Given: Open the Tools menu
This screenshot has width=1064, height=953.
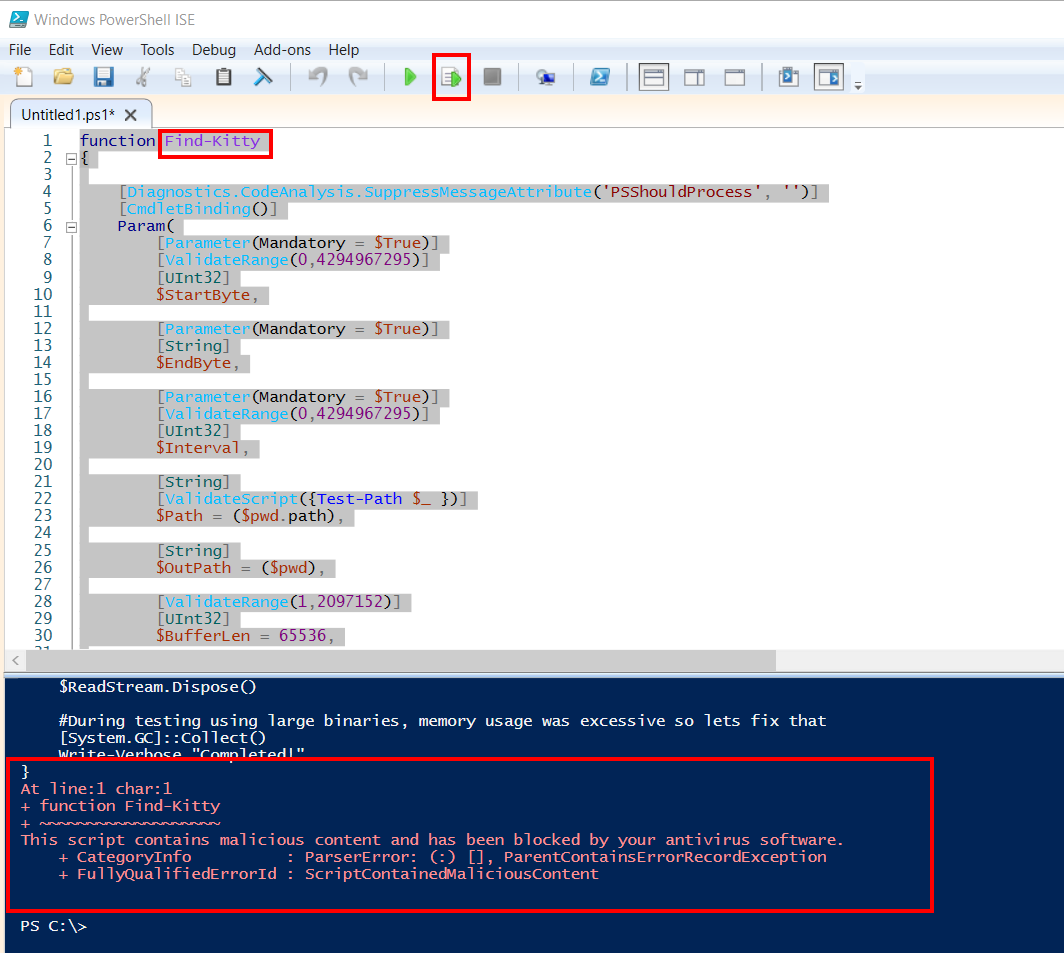Looking at the screenshot, I should tap(157, 50).
